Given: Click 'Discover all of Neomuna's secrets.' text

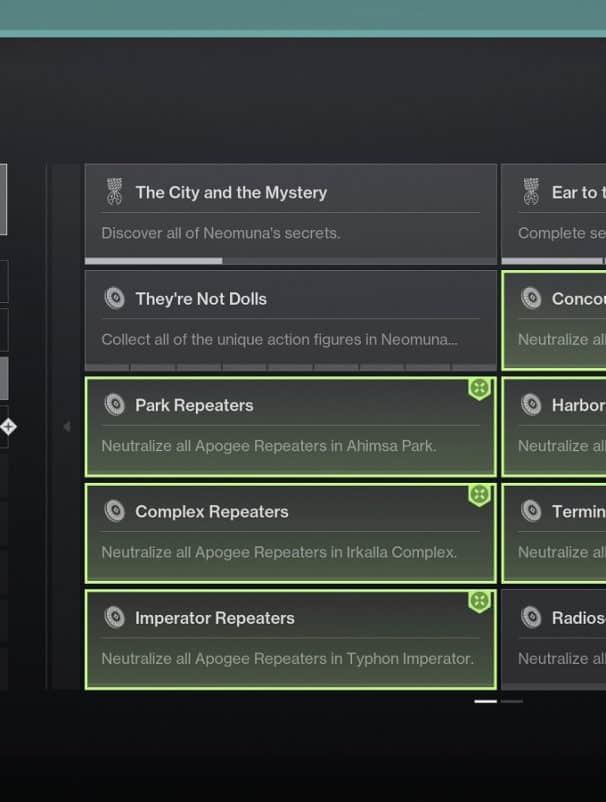Looking at the screenshot, I should pyautogui.click(x=220, y=233).
